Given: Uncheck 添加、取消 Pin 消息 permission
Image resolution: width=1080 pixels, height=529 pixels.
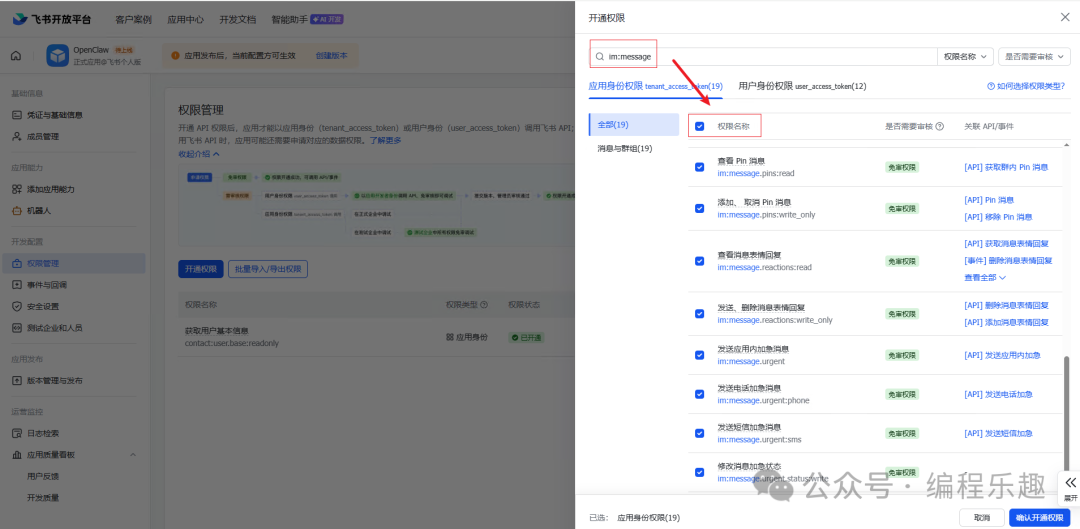Looking at the screenshot, I should point(700,208).
